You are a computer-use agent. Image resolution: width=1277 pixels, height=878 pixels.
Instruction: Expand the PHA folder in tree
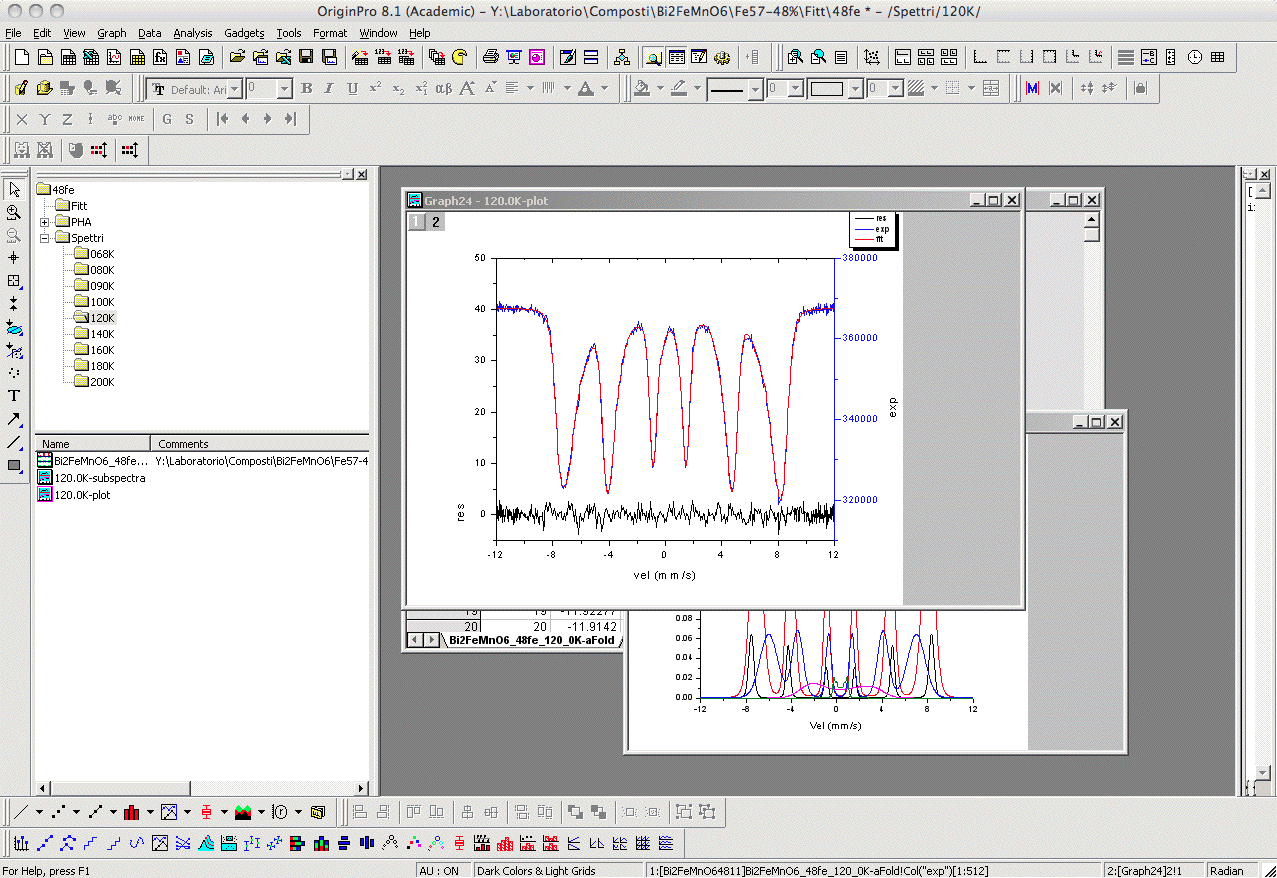45,222
